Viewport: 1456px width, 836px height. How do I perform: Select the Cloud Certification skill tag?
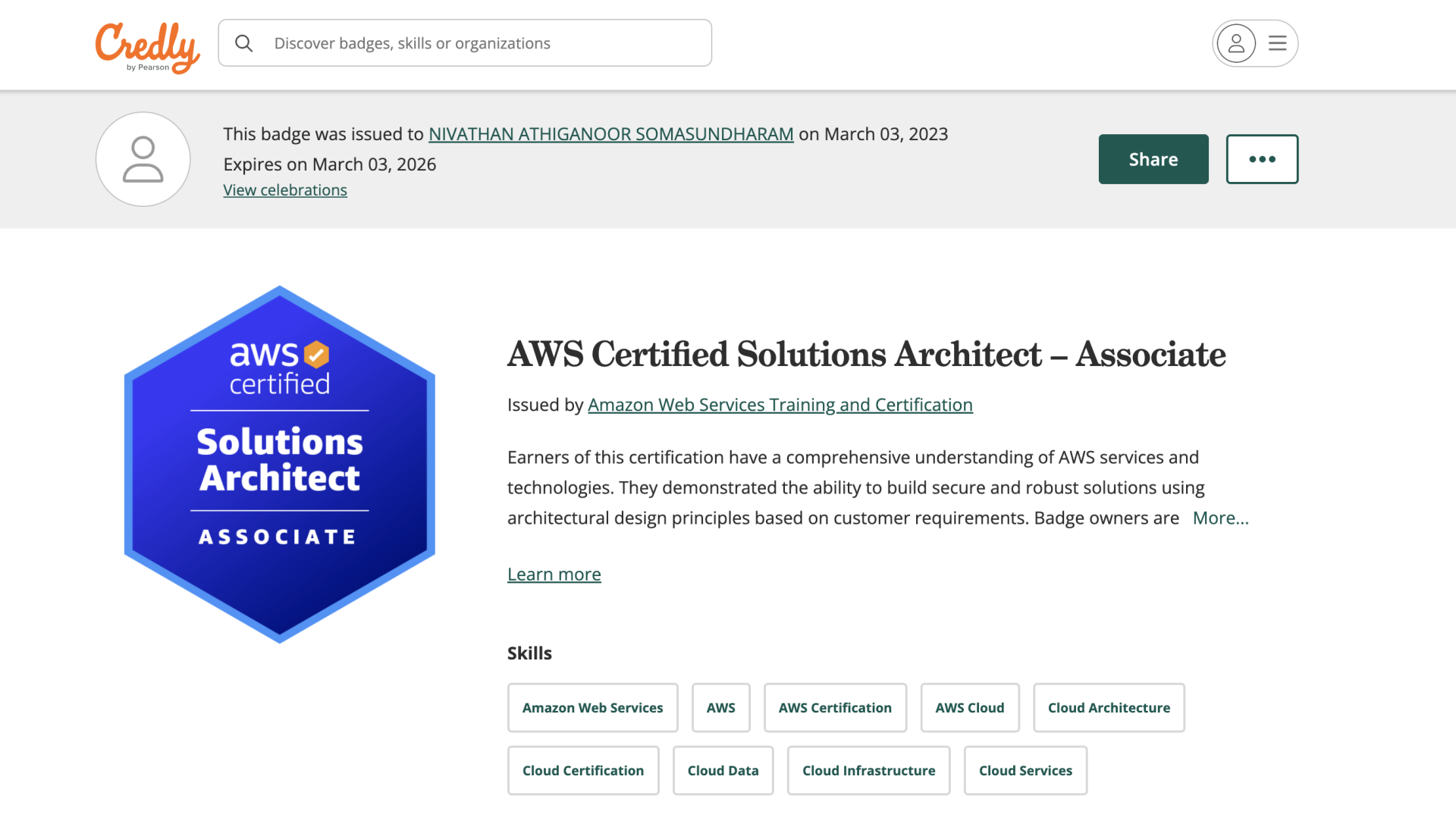(x=583, y=771)
